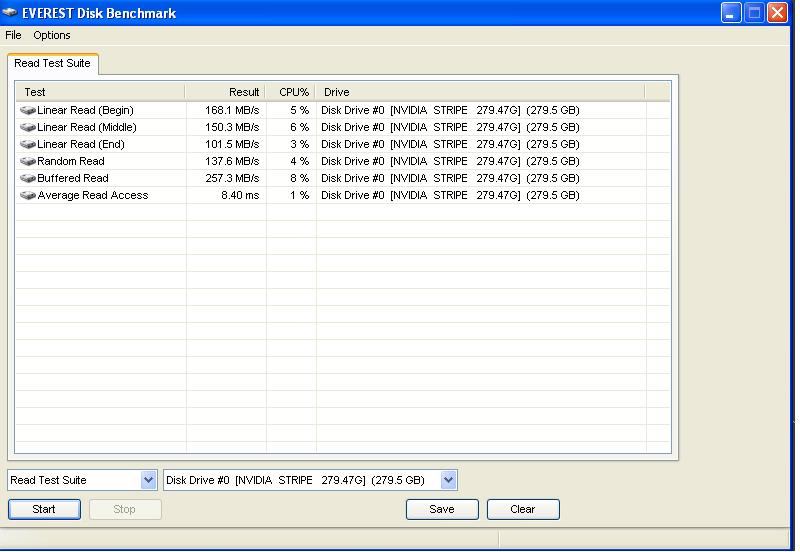Click the 3 % CPU value
800x552 pixels.
(x=299, y=144)
